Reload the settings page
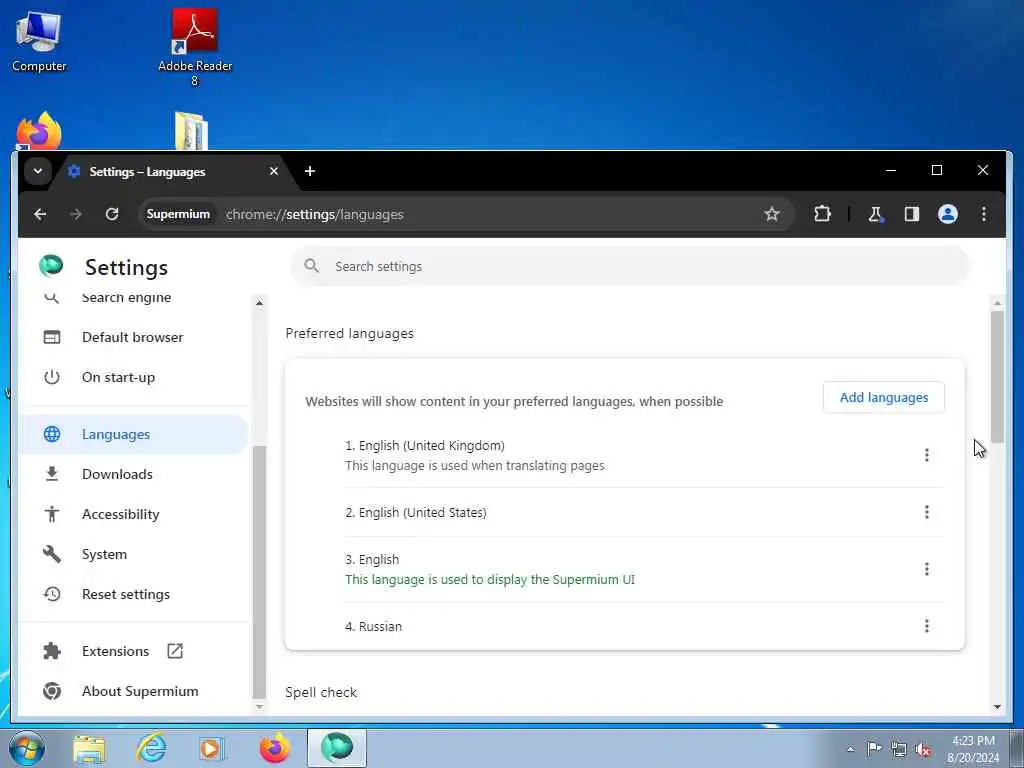 (112, 214)
